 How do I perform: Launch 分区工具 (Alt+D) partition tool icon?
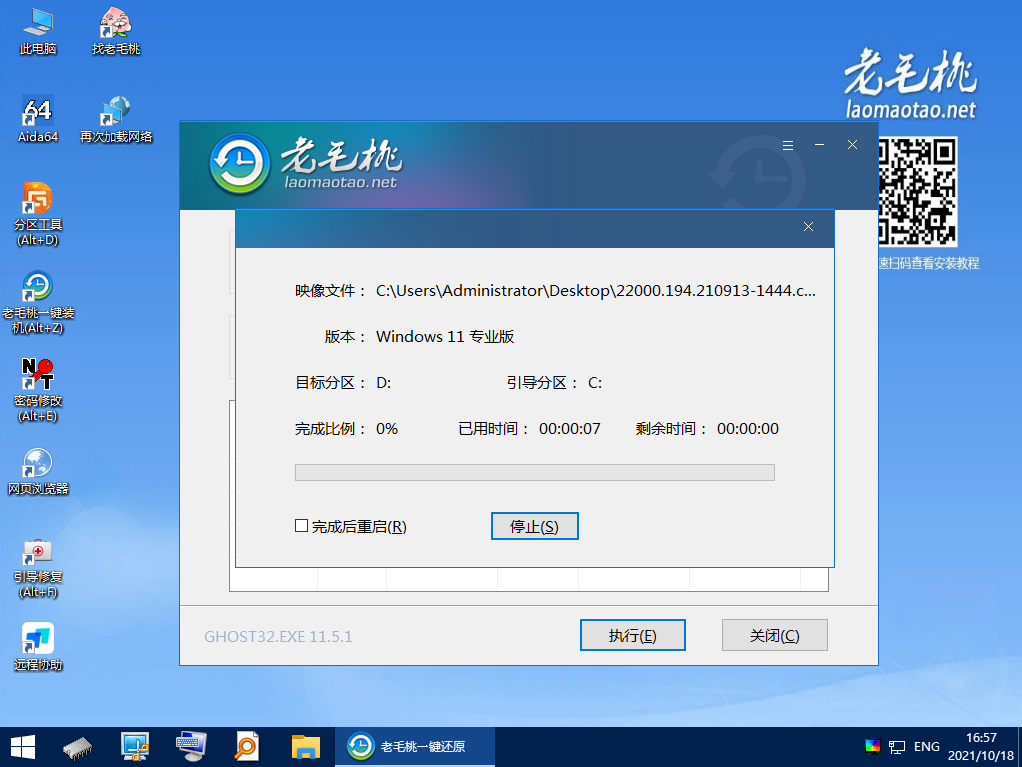pyautogui.click(x=38, y=214)
